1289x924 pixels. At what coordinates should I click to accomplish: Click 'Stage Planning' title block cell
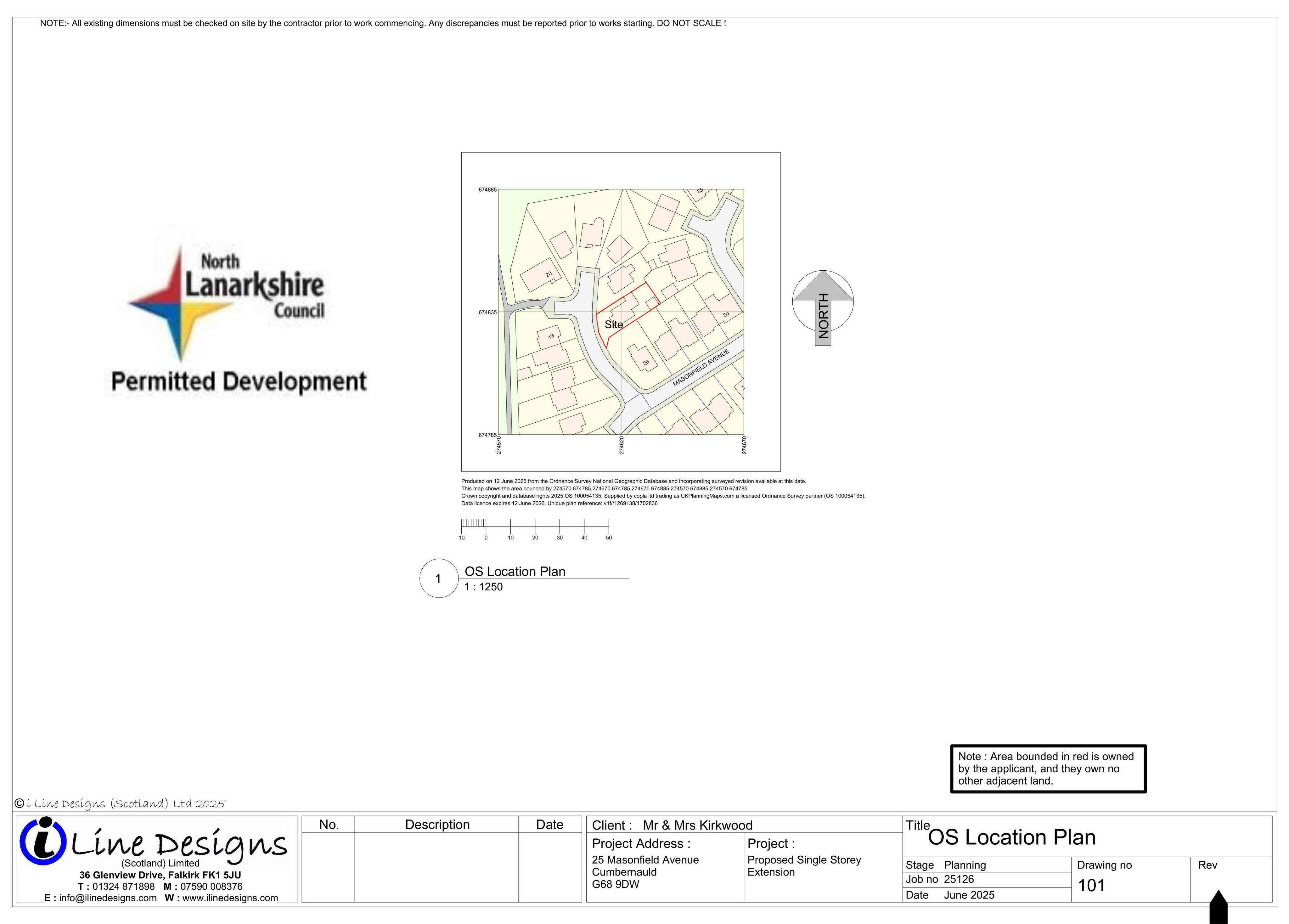point(987,865)
